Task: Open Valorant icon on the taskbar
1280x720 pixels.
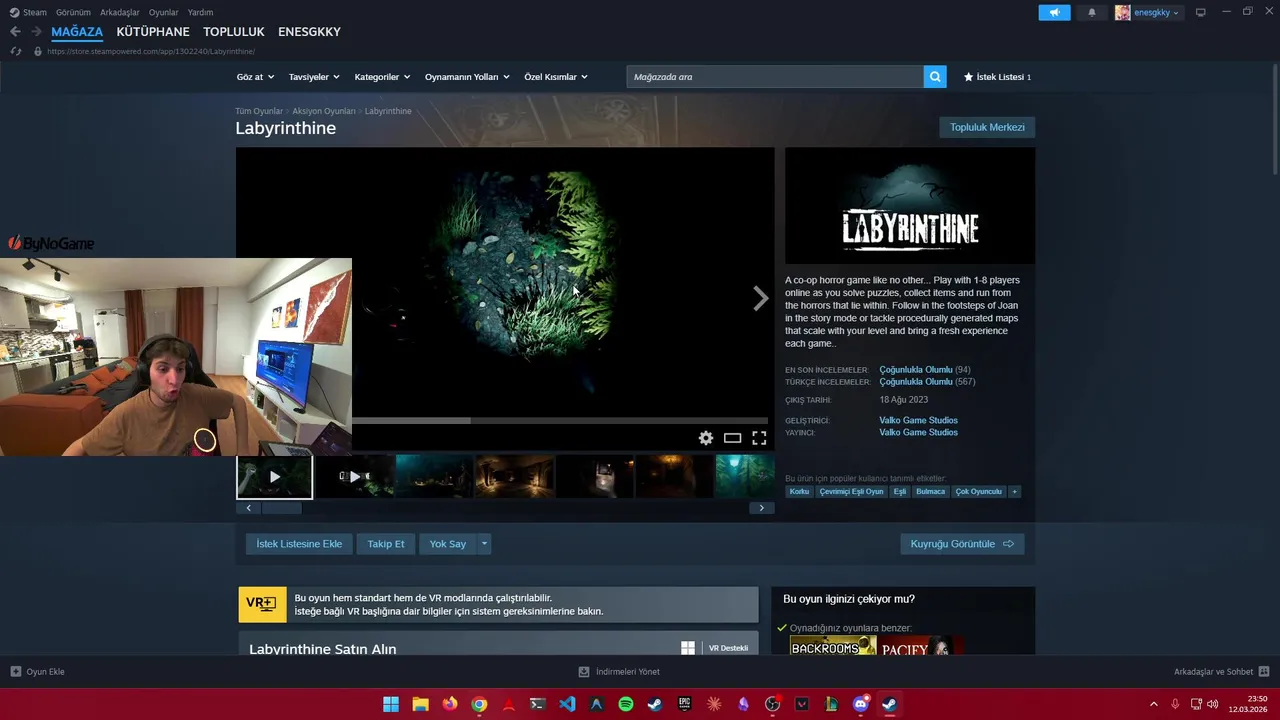Action: pyautogui.click(x=802, y=704)
